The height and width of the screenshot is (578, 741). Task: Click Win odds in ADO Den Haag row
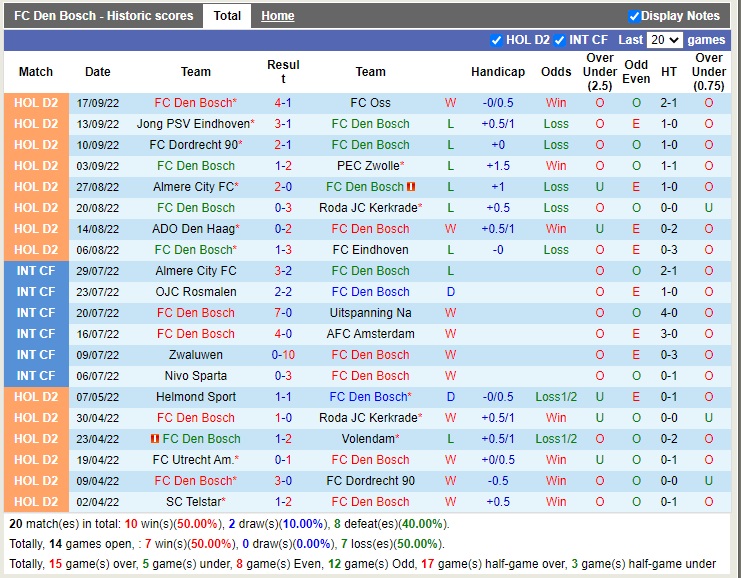(556, 229)
